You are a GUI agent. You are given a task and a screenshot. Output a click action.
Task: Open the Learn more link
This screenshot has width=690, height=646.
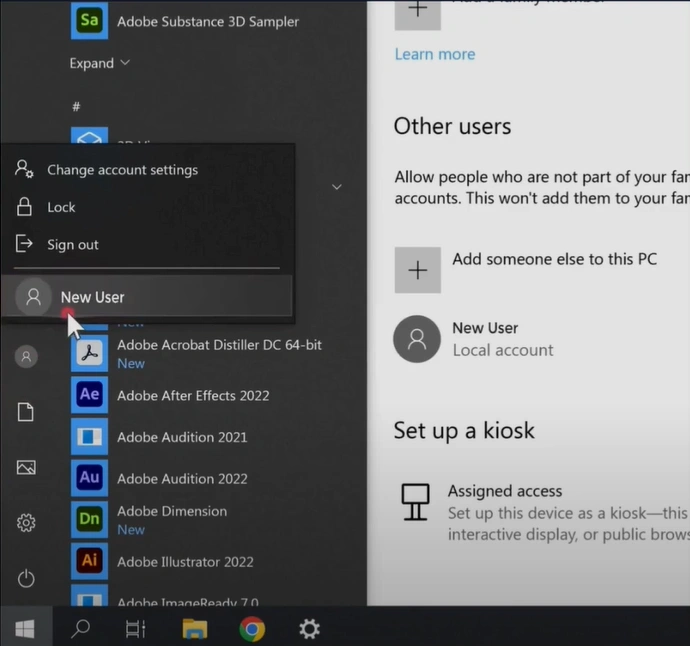pos(435,54)
